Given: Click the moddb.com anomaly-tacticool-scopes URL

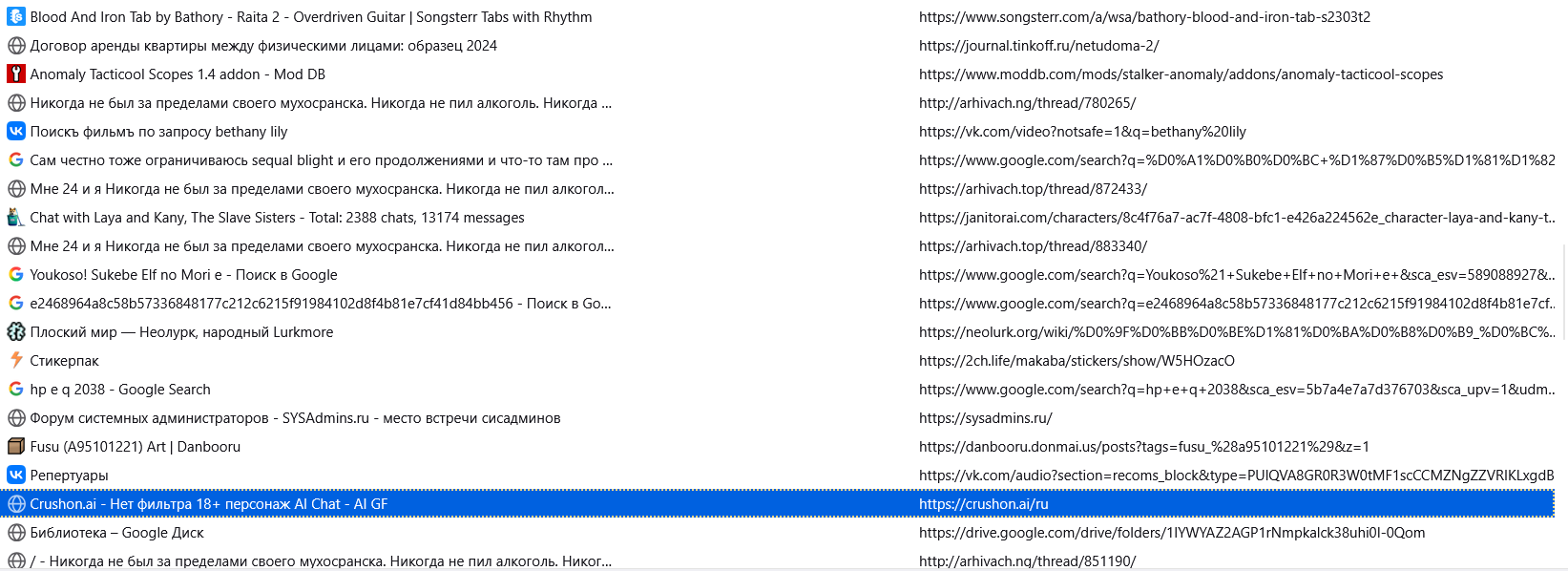Looking at the screenshot, I should click(x=1181, y=74).
